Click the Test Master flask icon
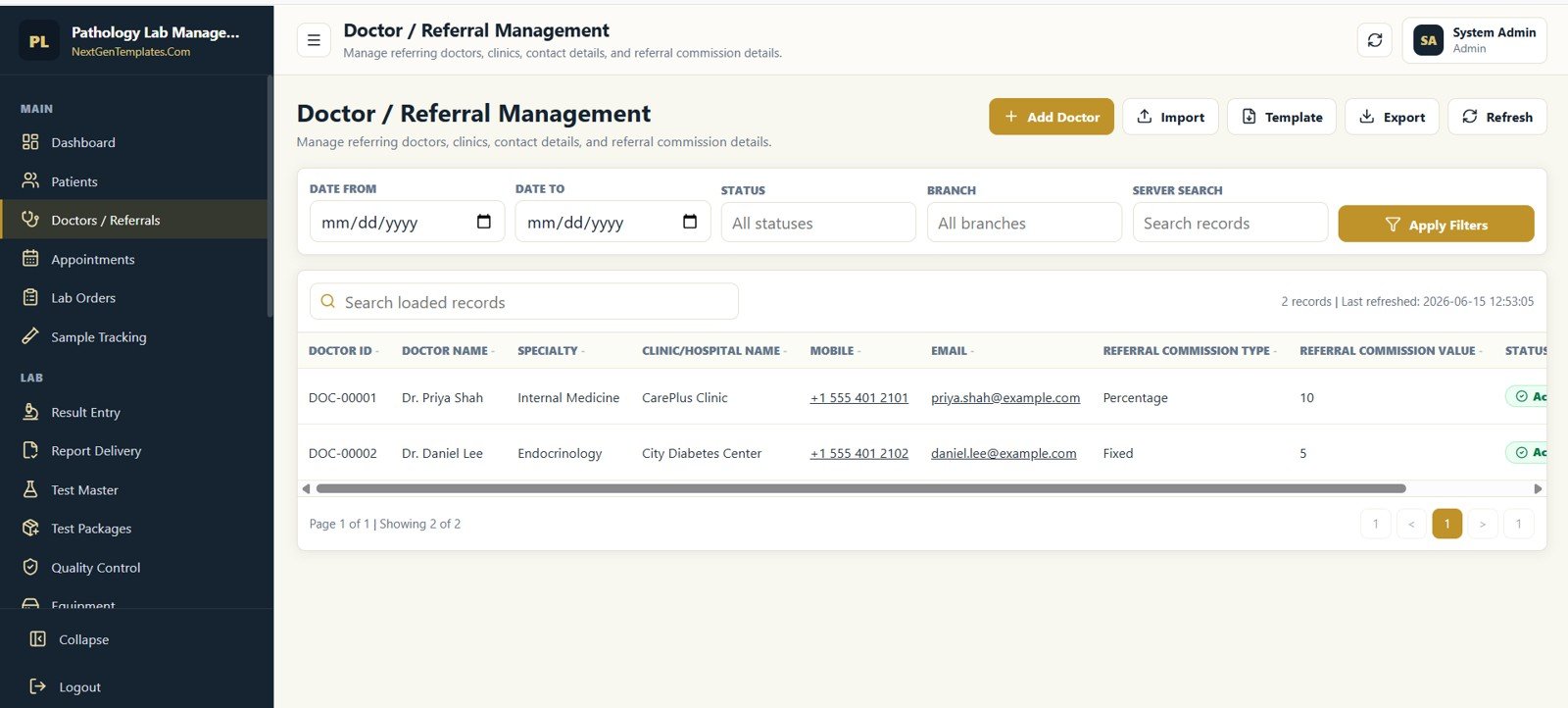 pyautogui.click(x=30, y=489)
